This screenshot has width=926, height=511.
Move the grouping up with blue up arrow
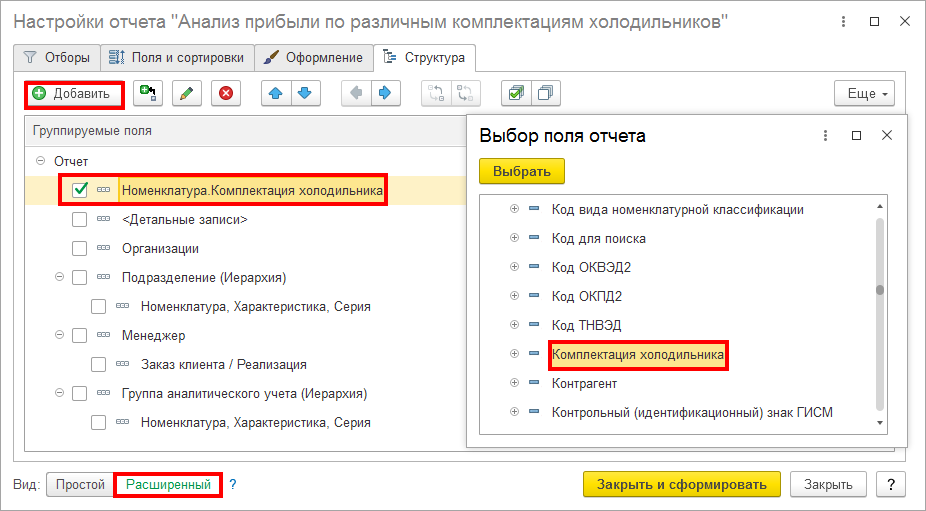(x=275, y=94)
